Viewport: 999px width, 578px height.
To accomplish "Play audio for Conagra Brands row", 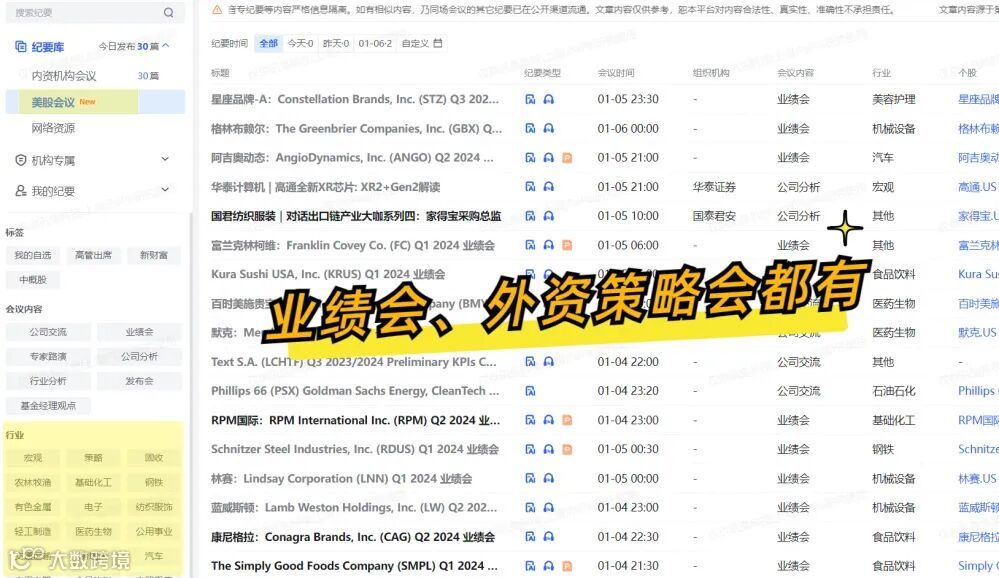I will (x=549, y=537).
